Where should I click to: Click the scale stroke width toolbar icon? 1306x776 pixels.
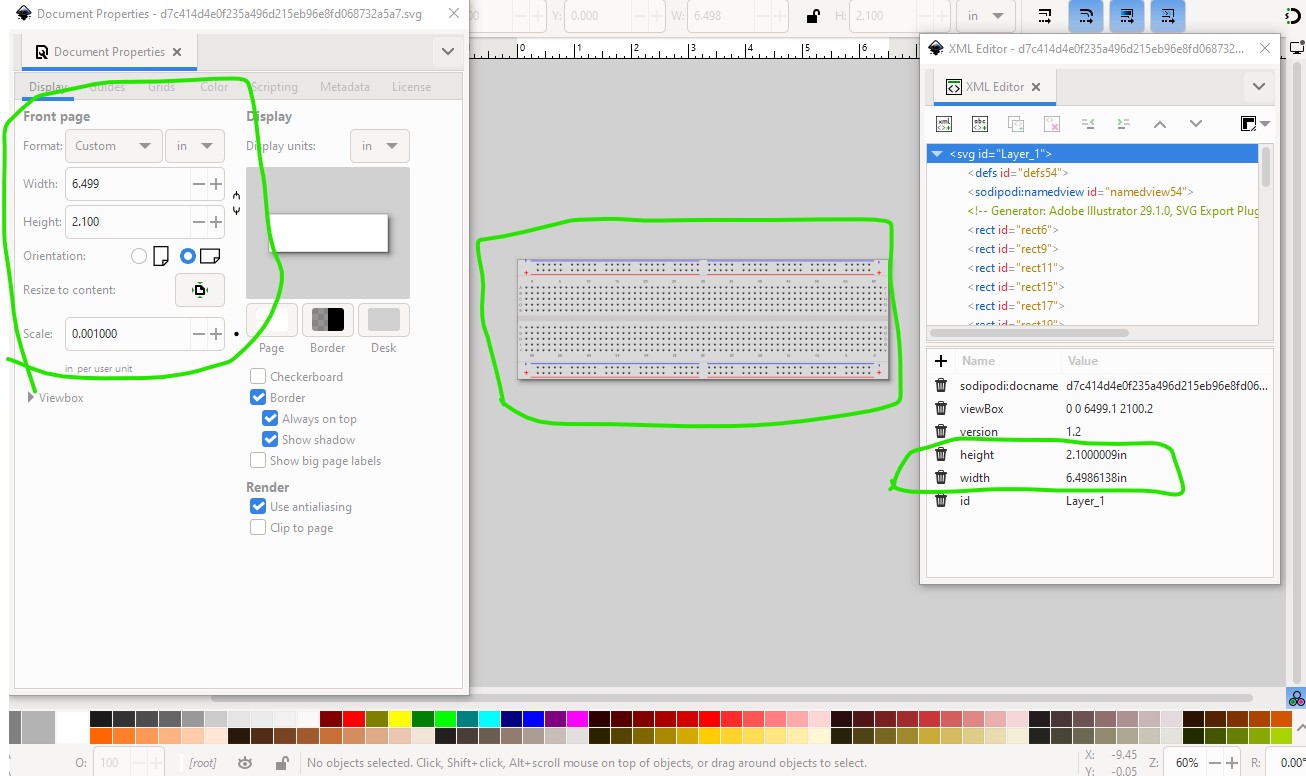[1044, 15]
